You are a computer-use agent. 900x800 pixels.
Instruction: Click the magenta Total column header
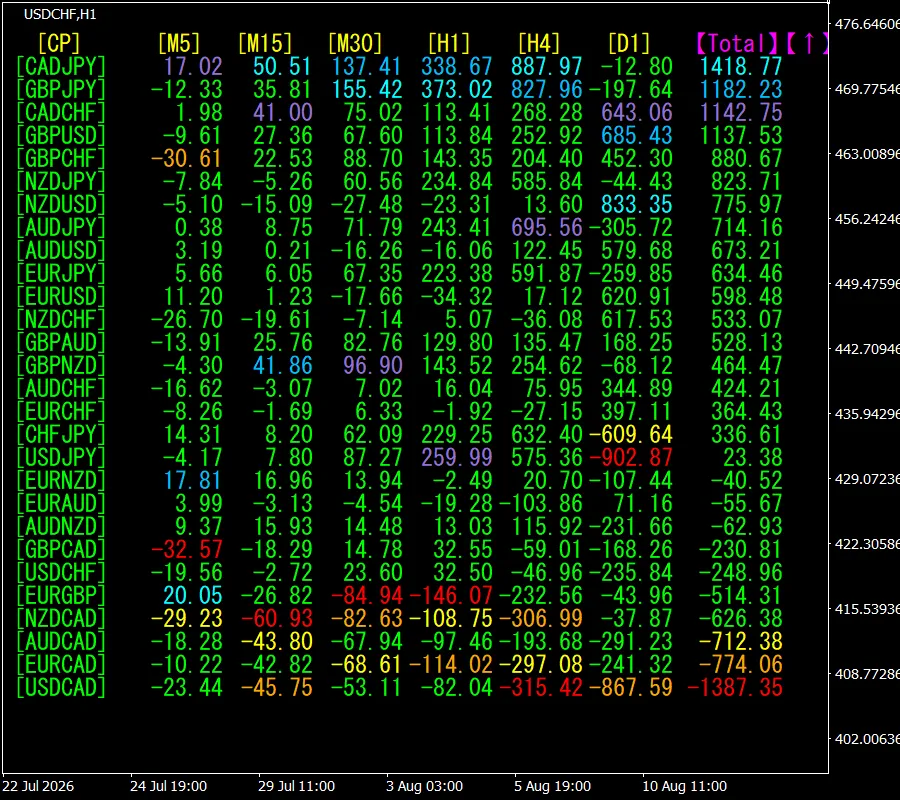click(737, 44)
